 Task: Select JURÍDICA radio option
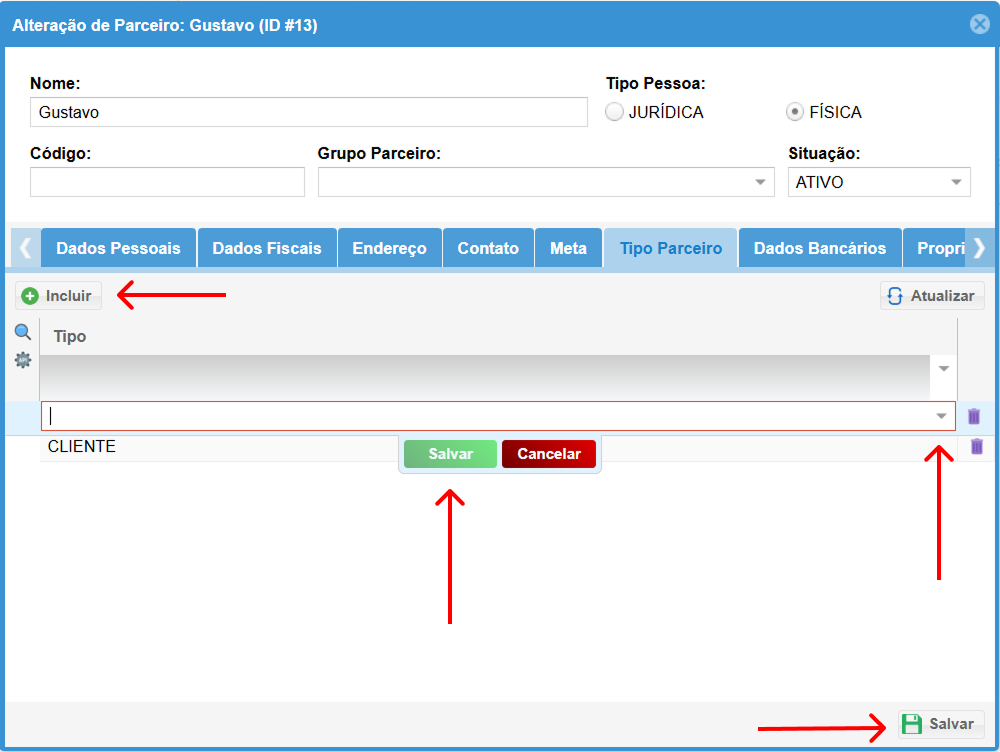click(615, 112)
